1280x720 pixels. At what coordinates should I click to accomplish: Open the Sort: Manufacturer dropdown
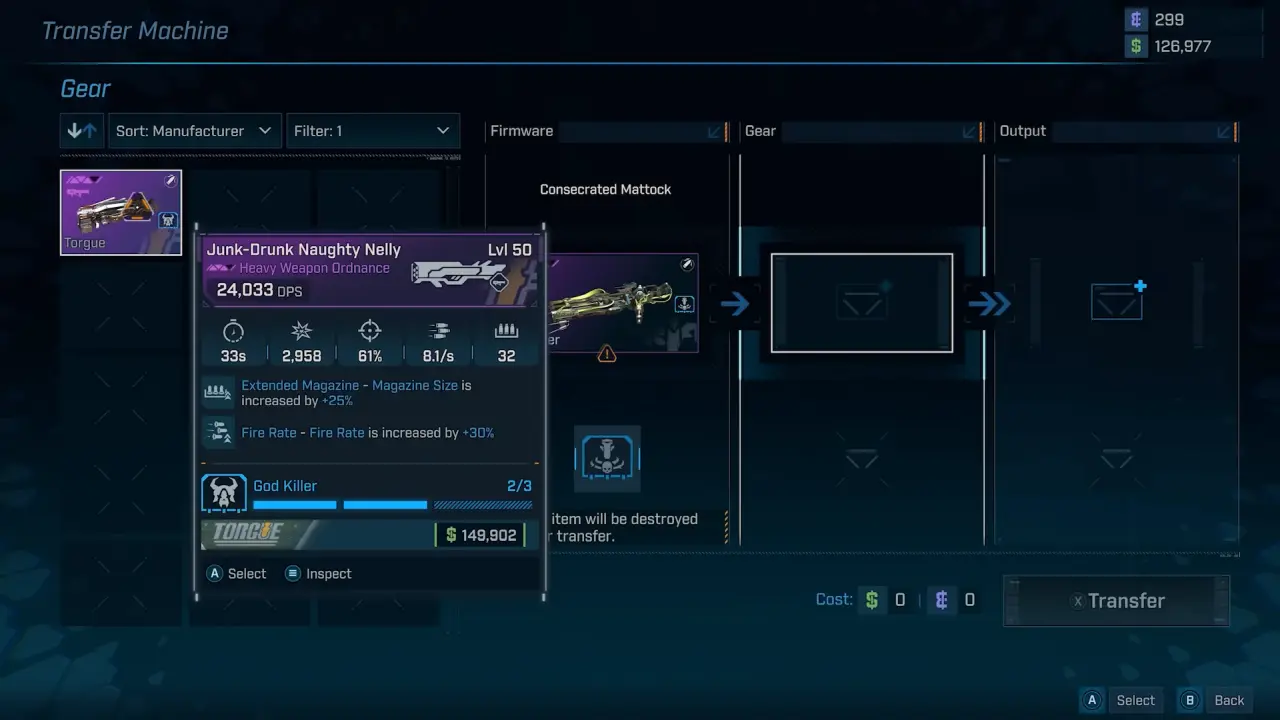[x=194, y=131]
